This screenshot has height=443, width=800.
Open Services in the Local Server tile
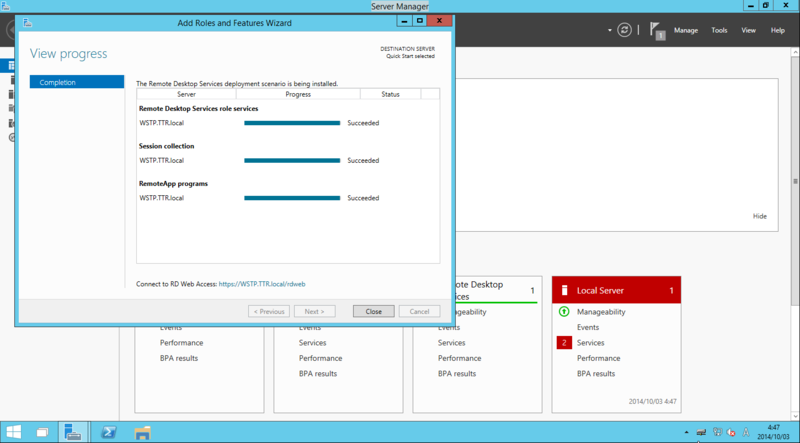(590, 343)
